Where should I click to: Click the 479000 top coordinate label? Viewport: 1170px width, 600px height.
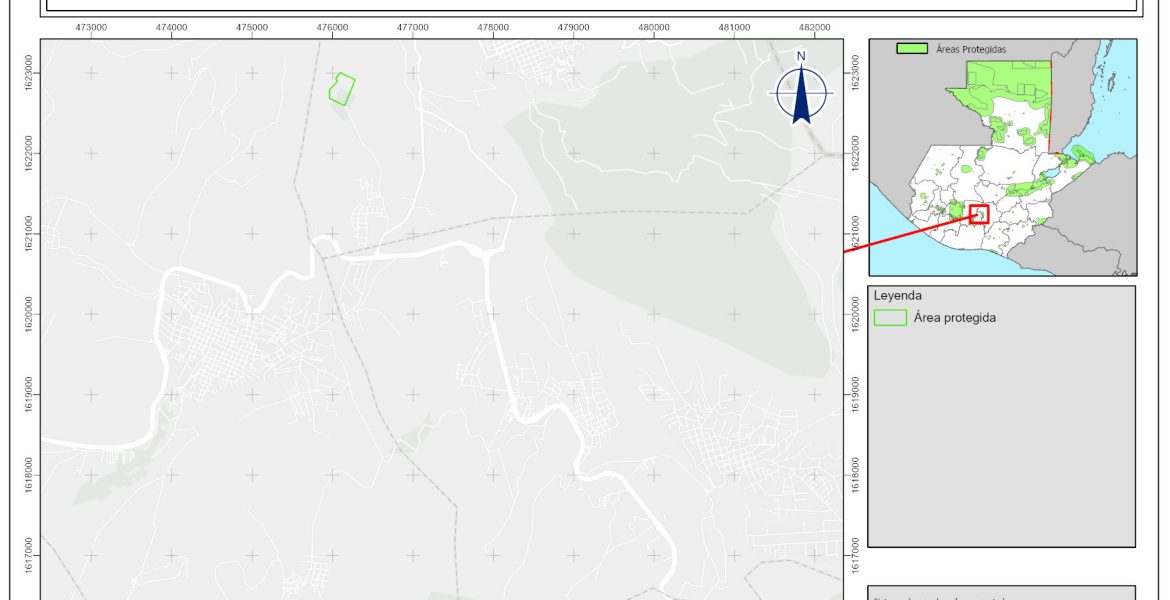click(x=573, y=28)
